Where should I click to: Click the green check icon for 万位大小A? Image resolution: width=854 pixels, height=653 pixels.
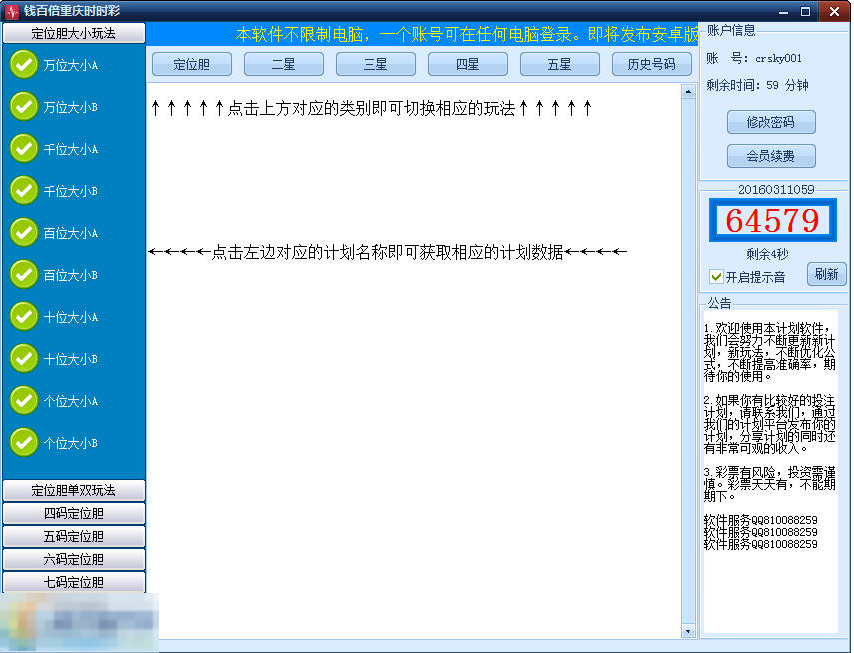click(x=24, y=64)
